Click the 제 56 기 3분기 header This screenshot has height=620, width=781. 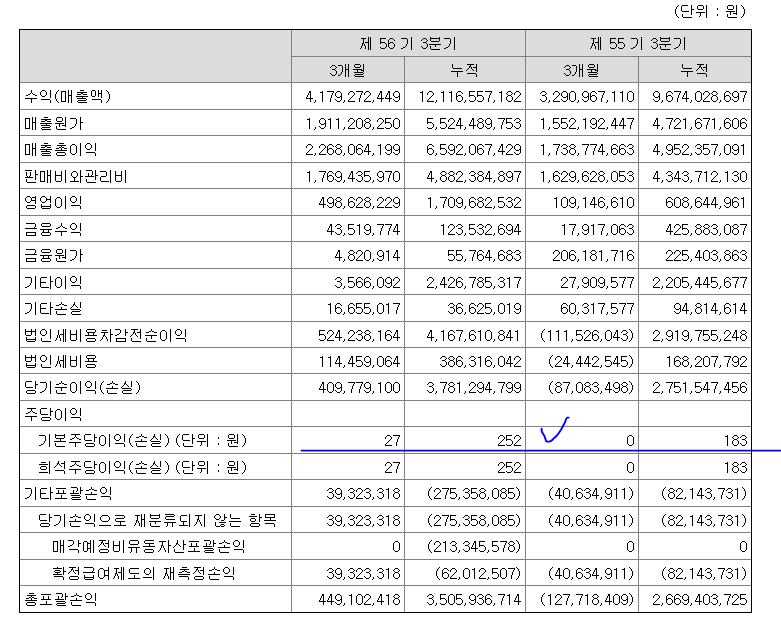point(408,44)
